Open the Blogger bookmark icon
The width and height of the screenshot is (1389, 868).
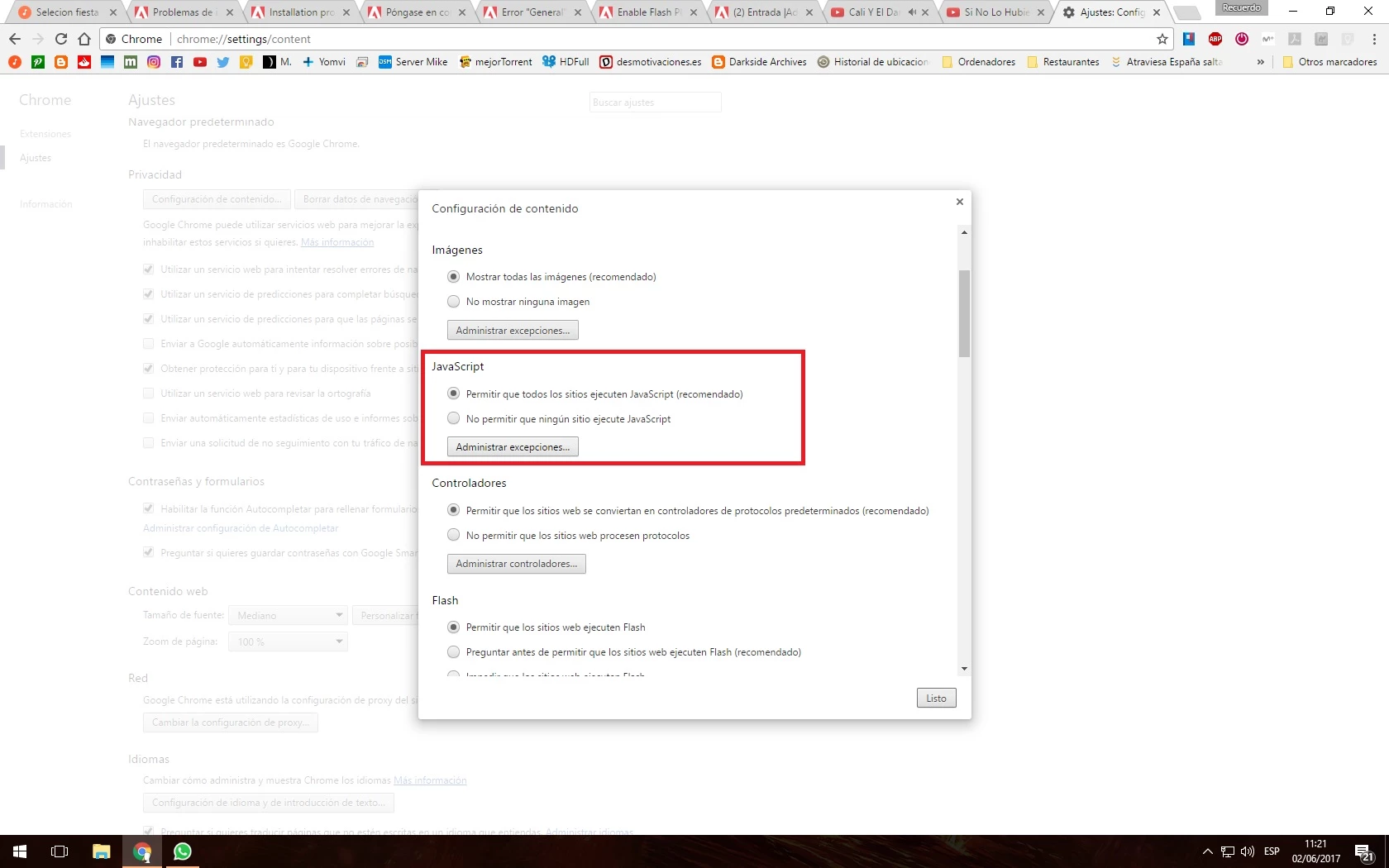coord(61,62)
